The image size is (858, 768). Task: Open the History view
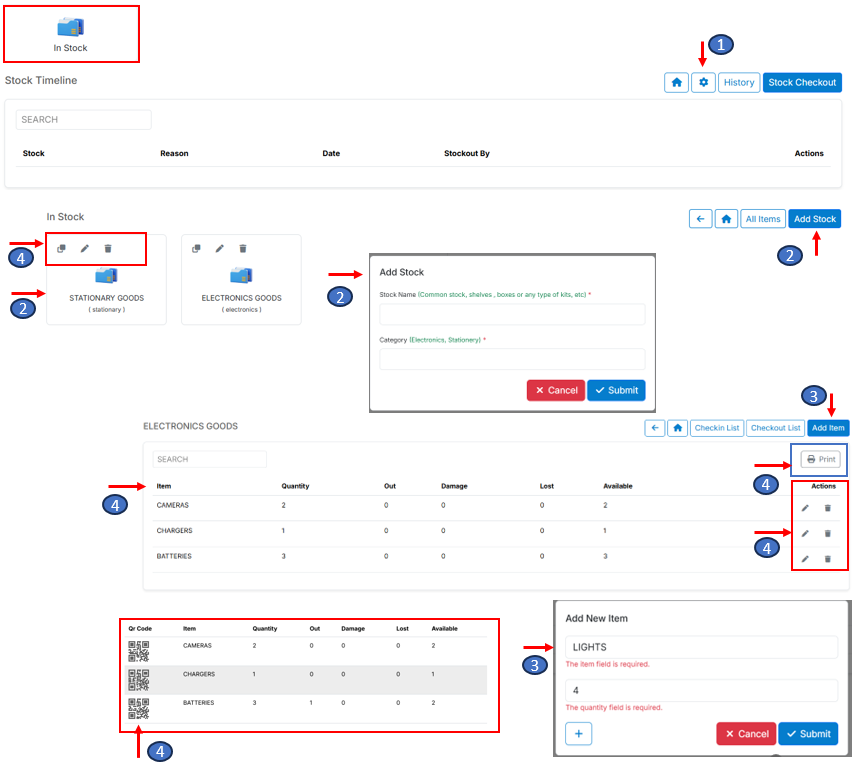tap(739, 82)
